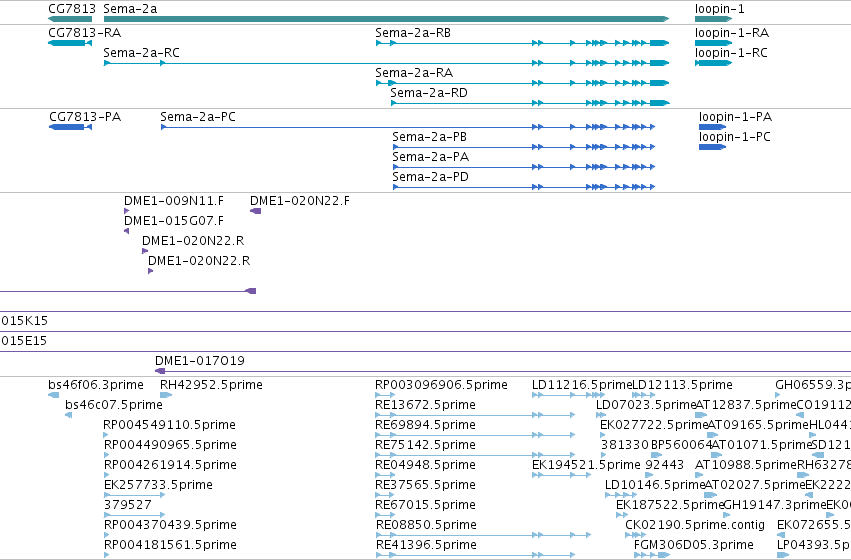The width and height of the screenshot is (851, 560).
Task: Select the Sema-2a-RA transcript label
Action: click(x=414, y=73)
